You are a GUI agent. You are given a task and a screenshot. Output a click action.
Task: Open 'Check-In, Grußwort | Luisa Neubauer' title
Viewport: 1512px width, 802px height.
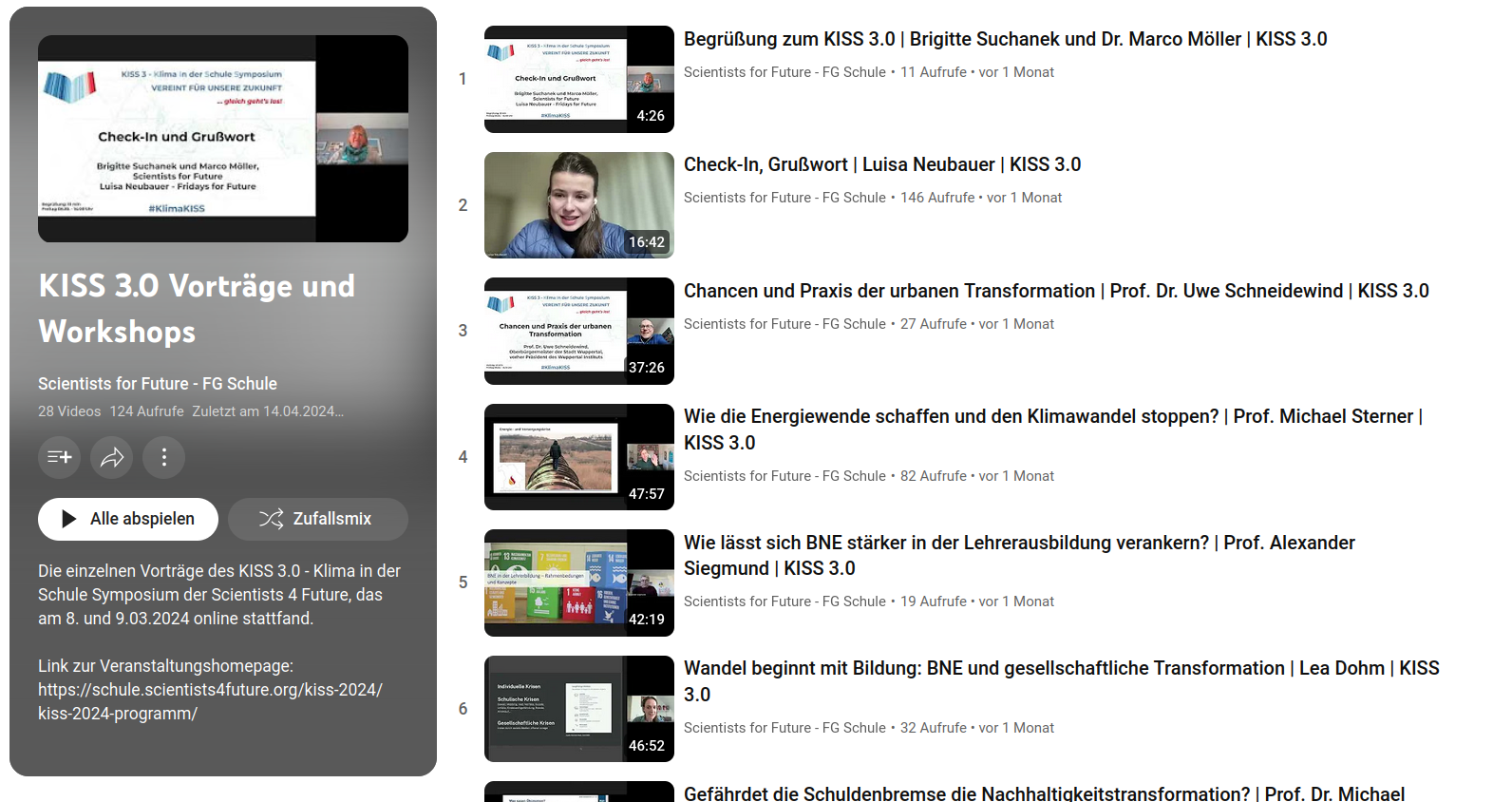point(882,164)
